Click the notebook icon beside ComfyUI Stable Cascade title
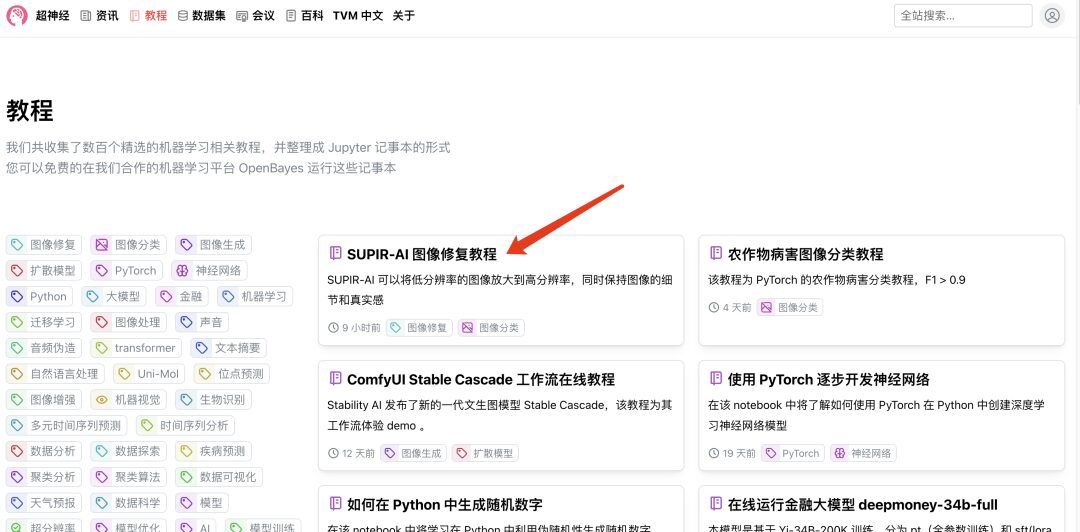 point(335,379)
